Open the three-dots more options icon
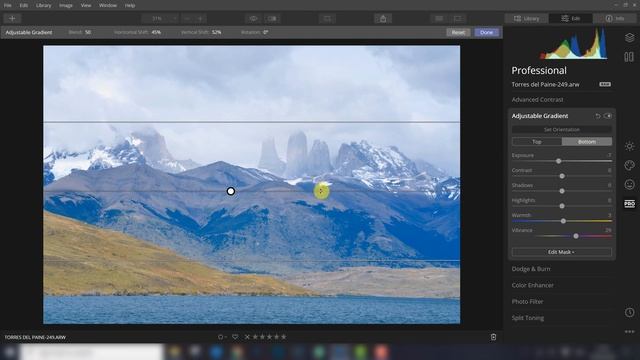The image size is (640, 360). [629, 331]
